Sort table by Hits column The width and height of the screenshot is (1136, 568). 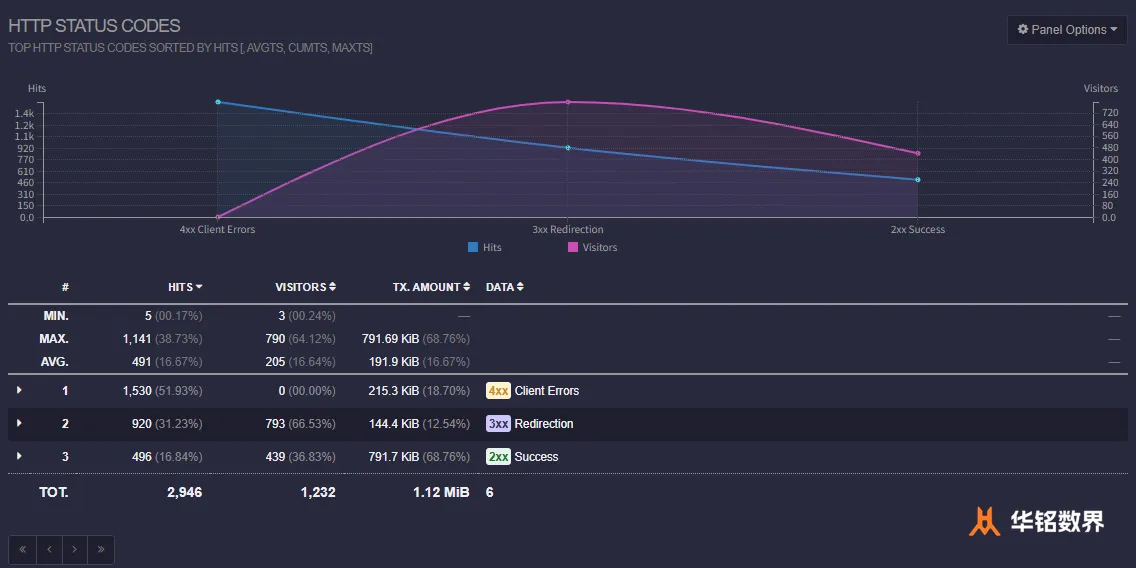(x=185, y=287)
